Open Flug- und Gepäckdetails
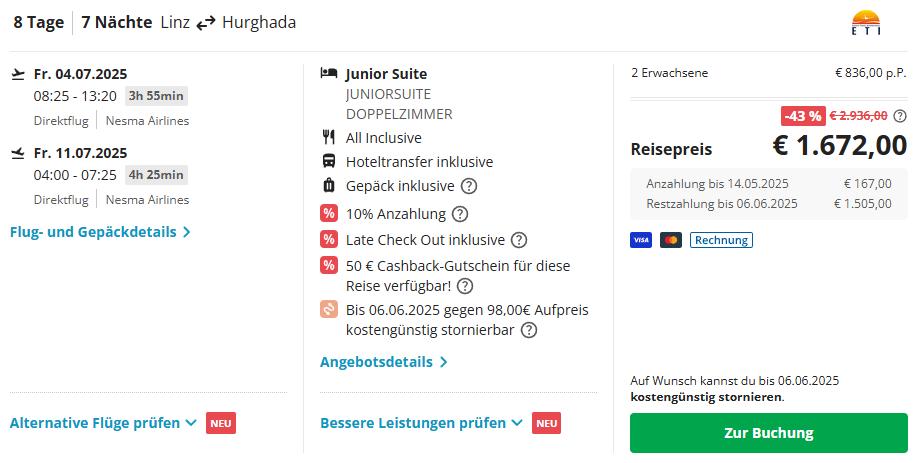This screenshot has width=922, height=463. point(100,232)
